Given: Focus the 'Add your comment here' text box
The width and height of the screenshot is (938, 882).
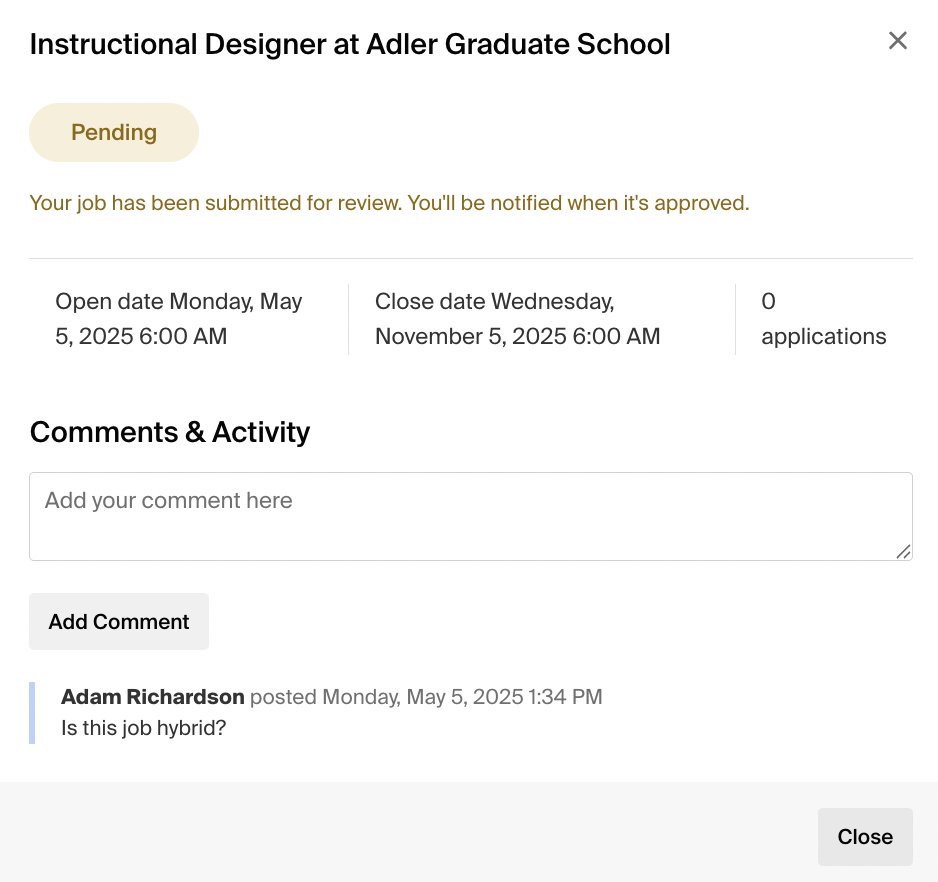Looking at the screenshot, I should coord(471,516).
